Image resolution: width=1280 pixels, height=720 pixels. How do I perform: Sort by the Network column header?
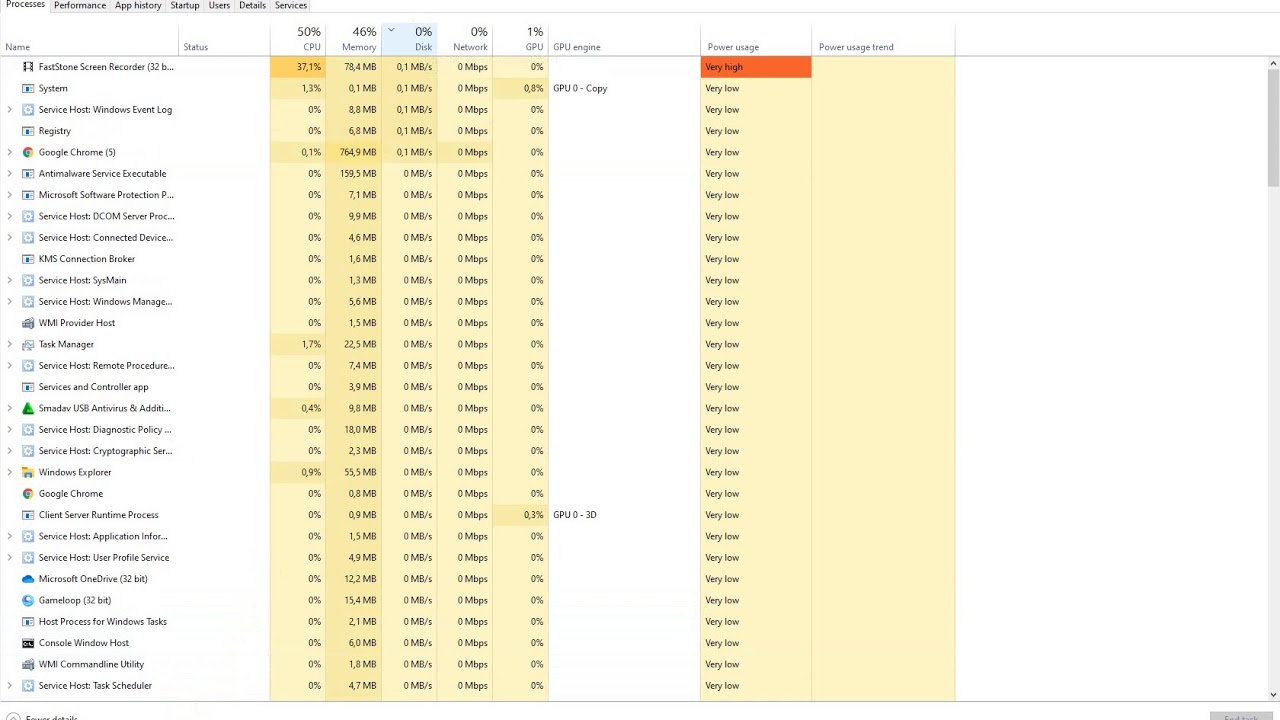coord(465,39)
